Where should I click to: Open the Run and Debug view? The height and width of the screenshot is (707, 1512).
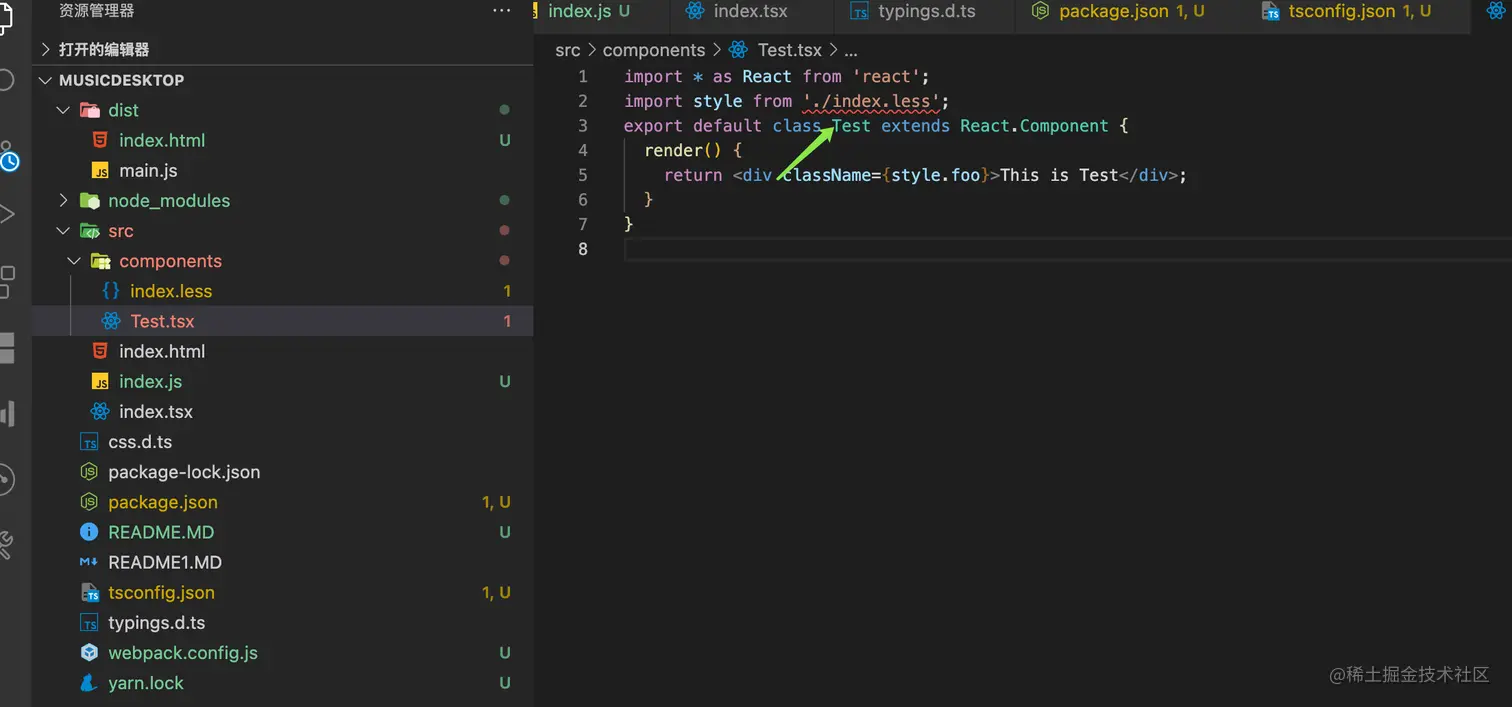(x=6, y=214)
